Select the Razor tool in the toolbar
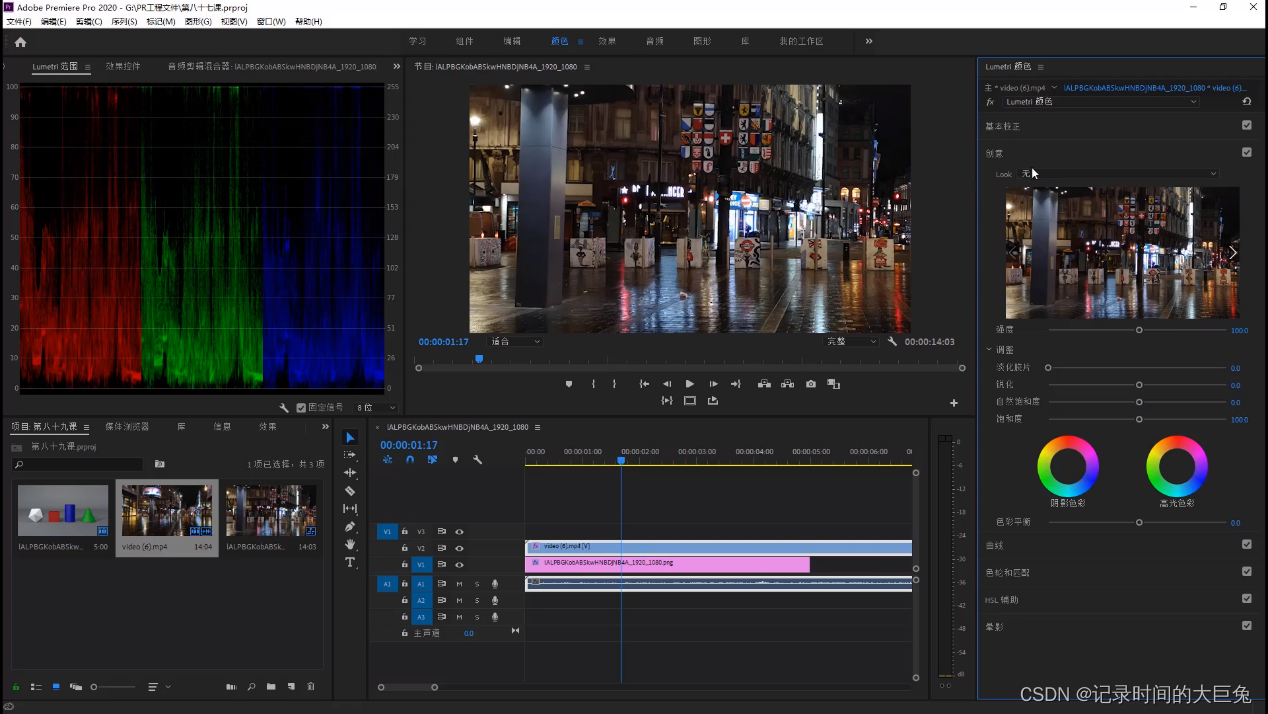 coord(350,491)
